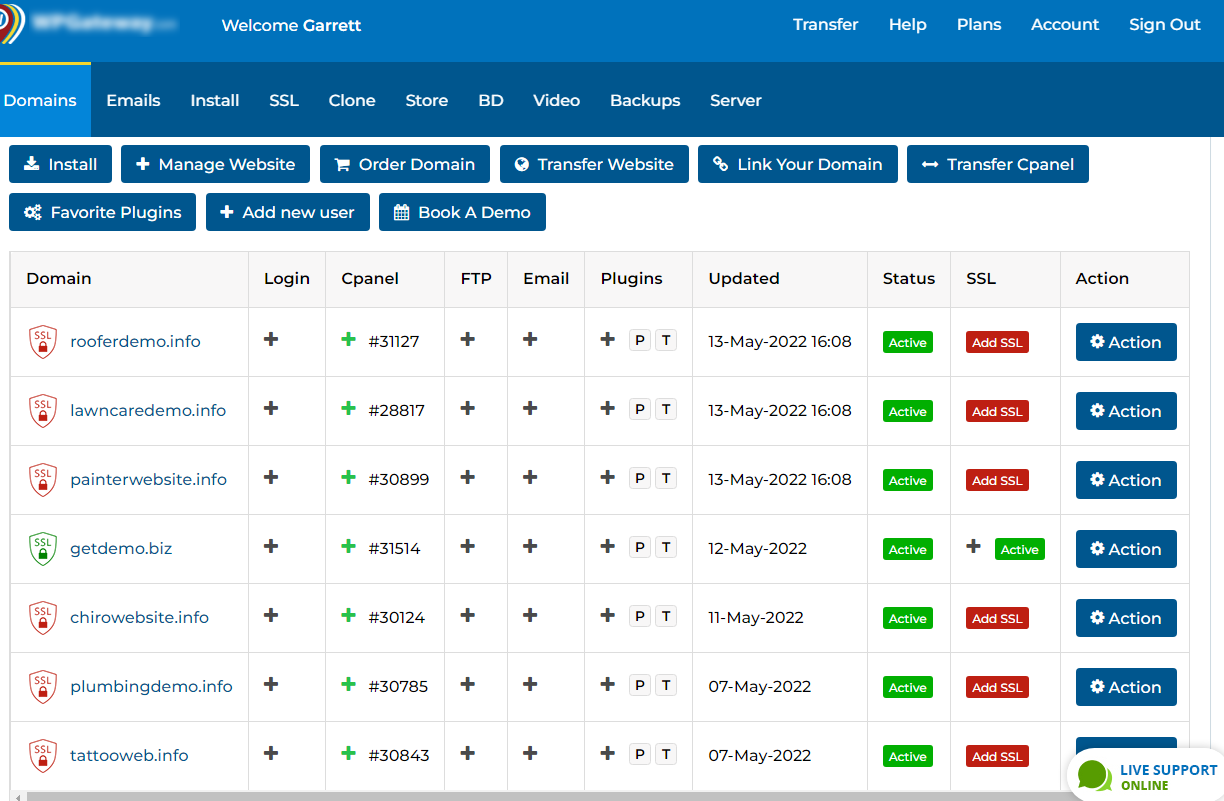Click the Order Domain button
1224x801 pixels.
coord(405,164)
